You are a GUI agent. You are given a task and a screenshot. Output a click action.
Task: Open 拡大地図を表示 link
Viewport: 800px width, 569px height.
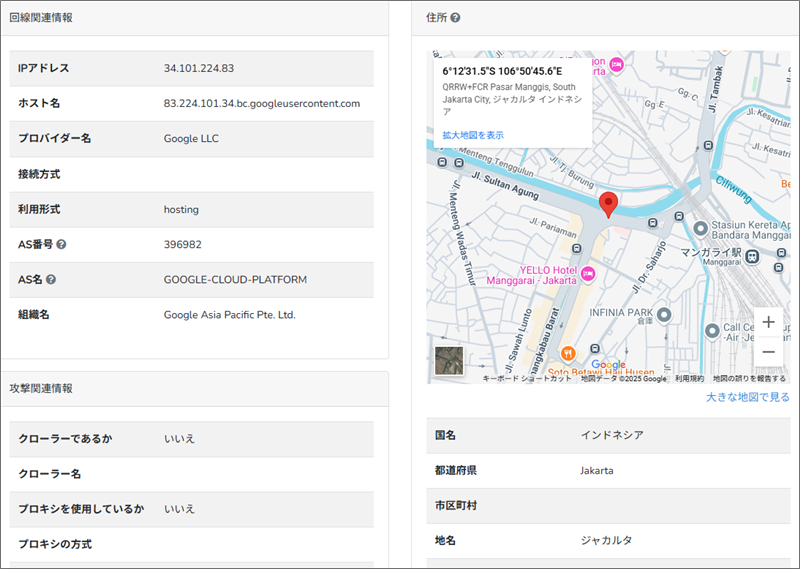[473, 135]
